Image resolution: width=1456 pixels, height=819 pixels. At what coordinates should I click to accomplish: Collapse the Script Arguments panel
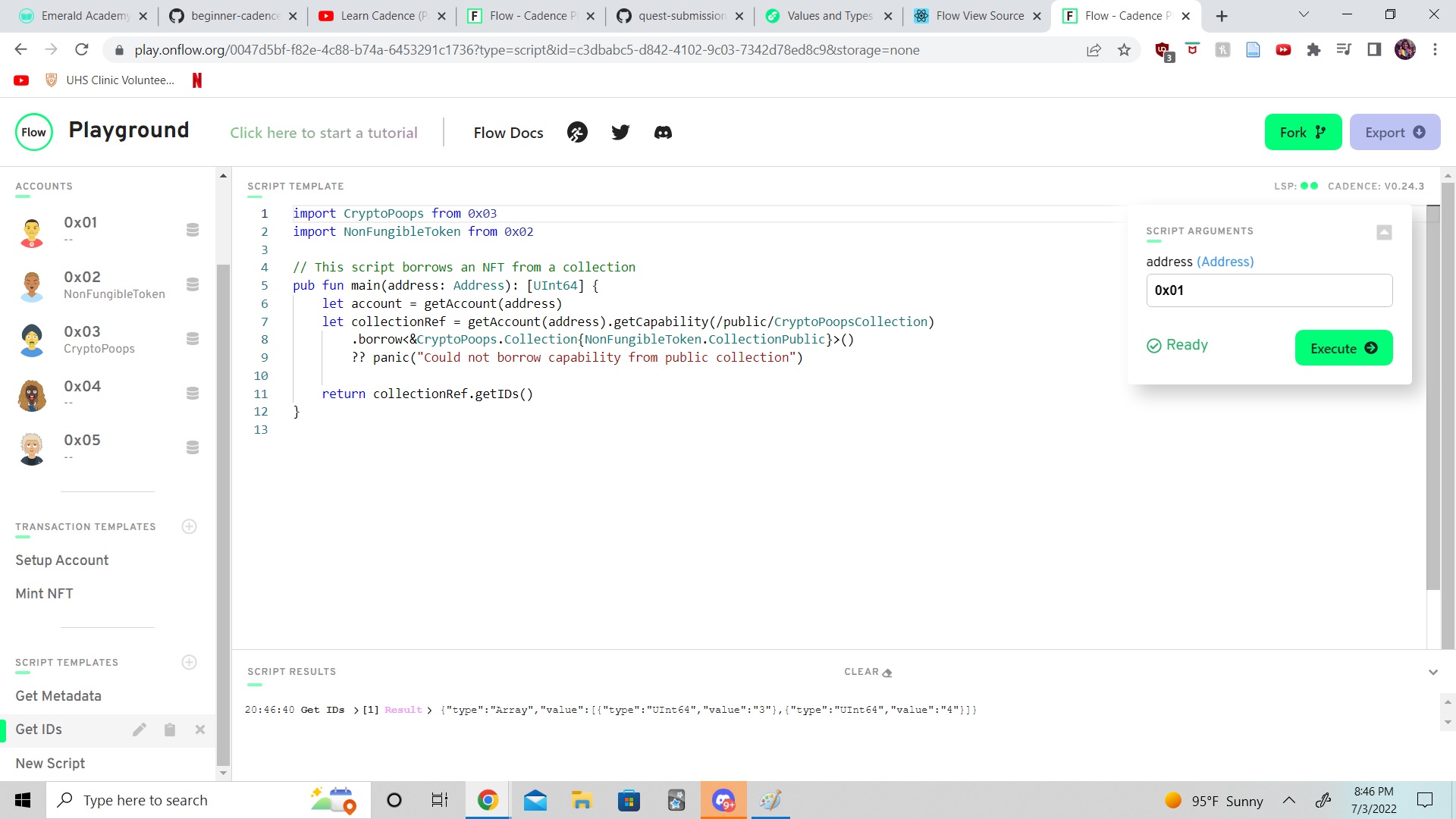click(x=1384, y=233)
